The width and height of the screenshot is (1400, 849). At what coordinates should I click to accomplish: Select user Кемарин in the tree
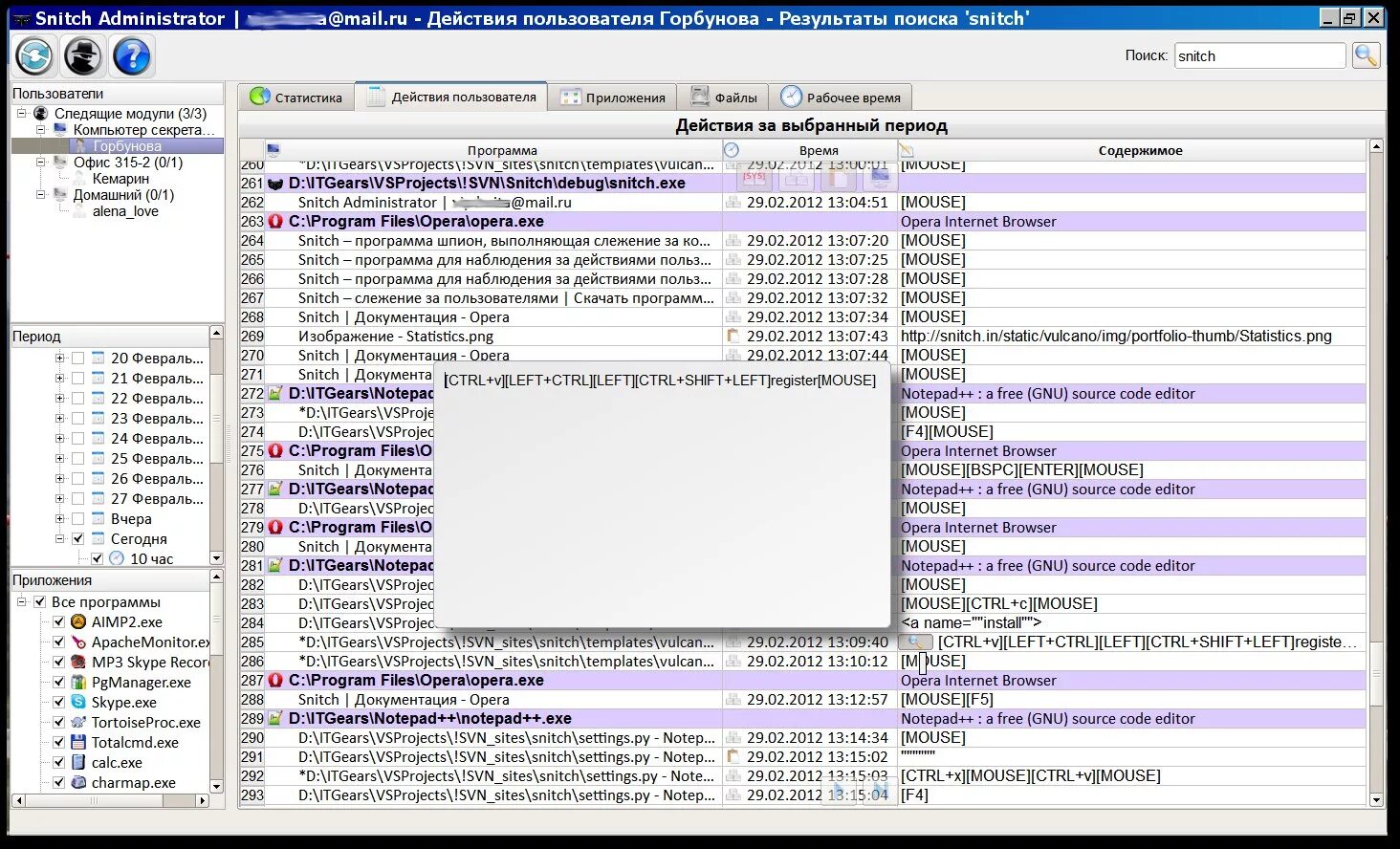[x=120, y=178]
